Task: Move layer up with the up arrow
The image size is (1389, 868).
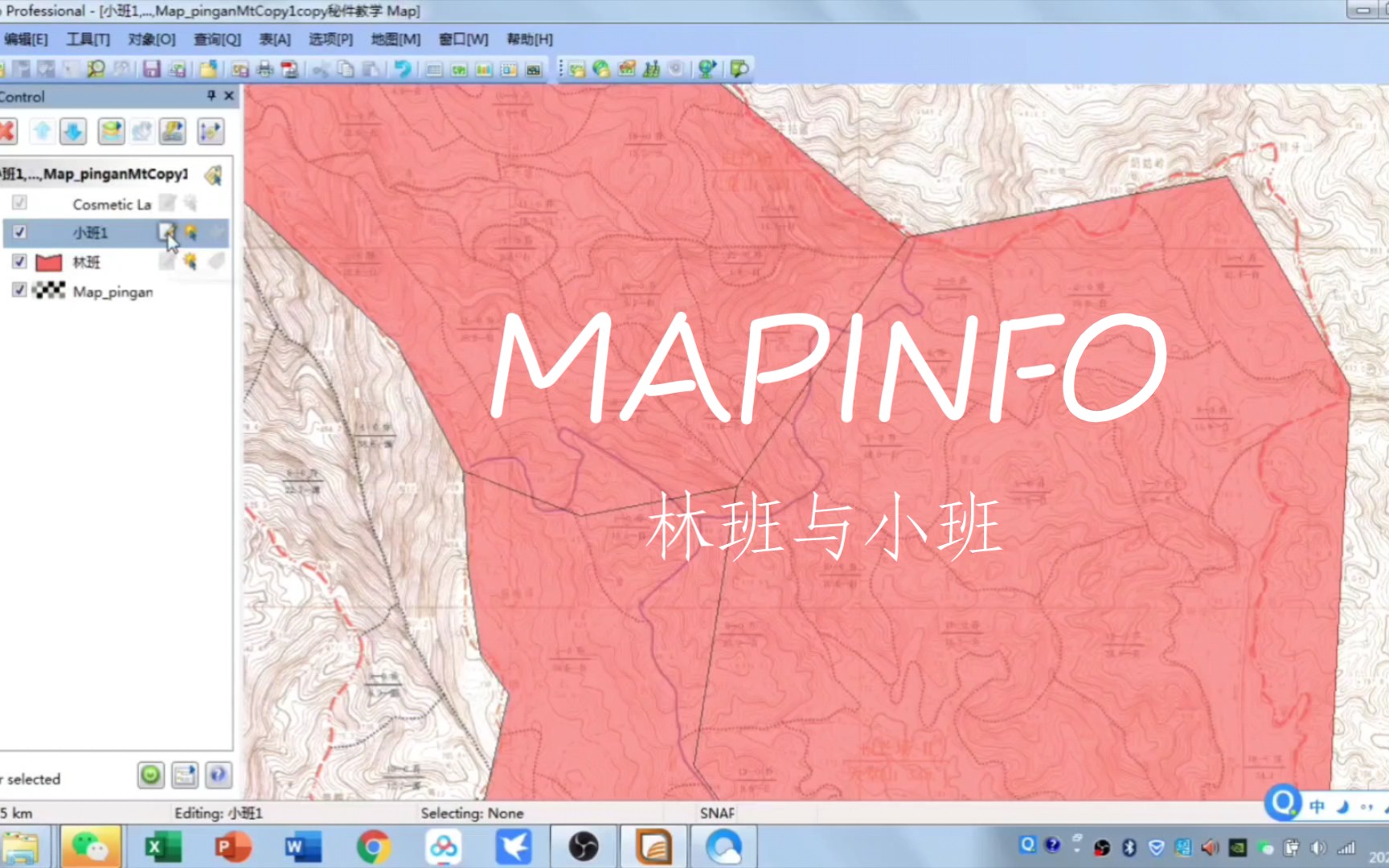Action: tap(42, 131)
